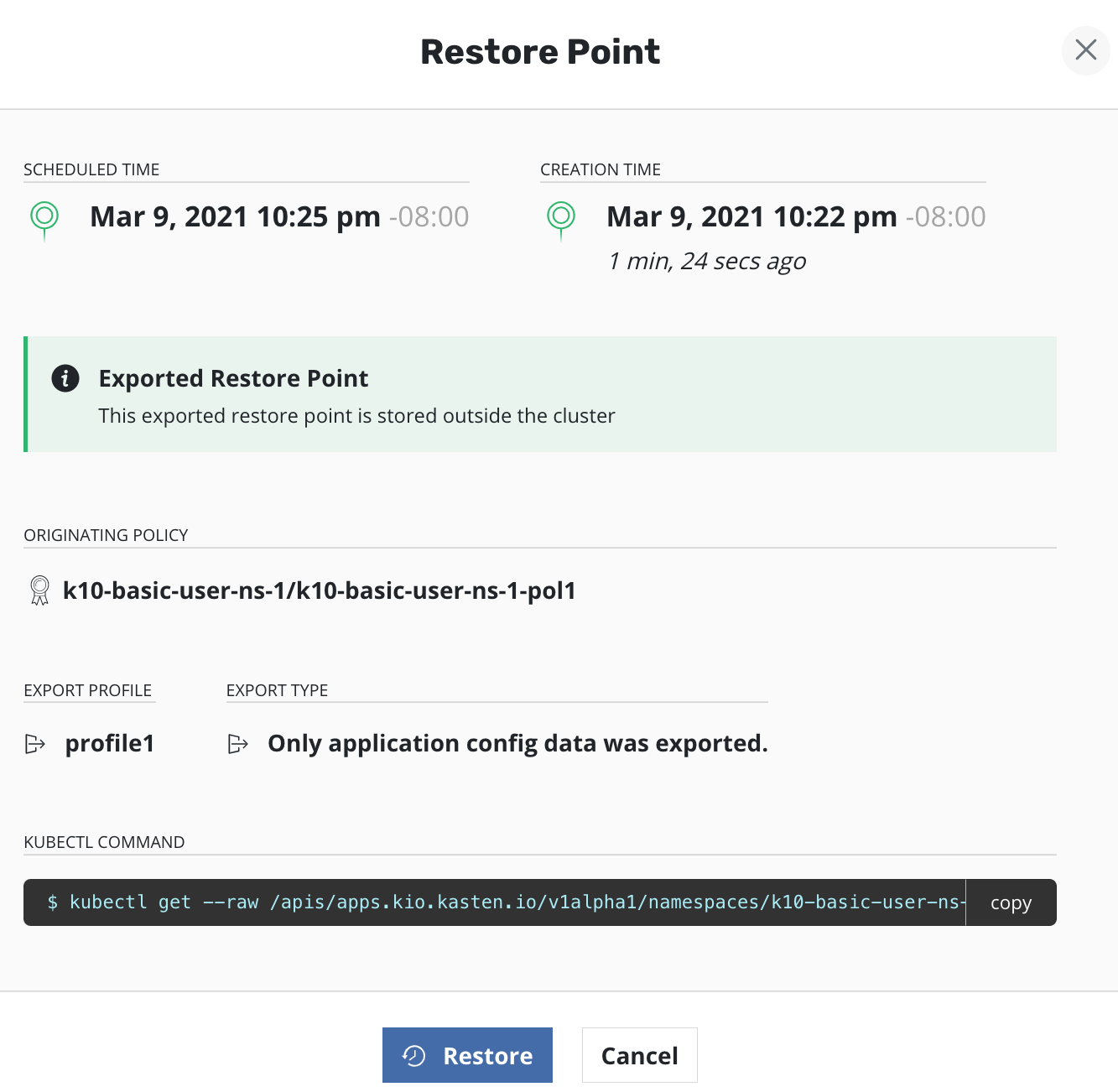Click the export icon beside profile1
Viewport: 1118px width, 1092px height.
[x=35, y=744]
